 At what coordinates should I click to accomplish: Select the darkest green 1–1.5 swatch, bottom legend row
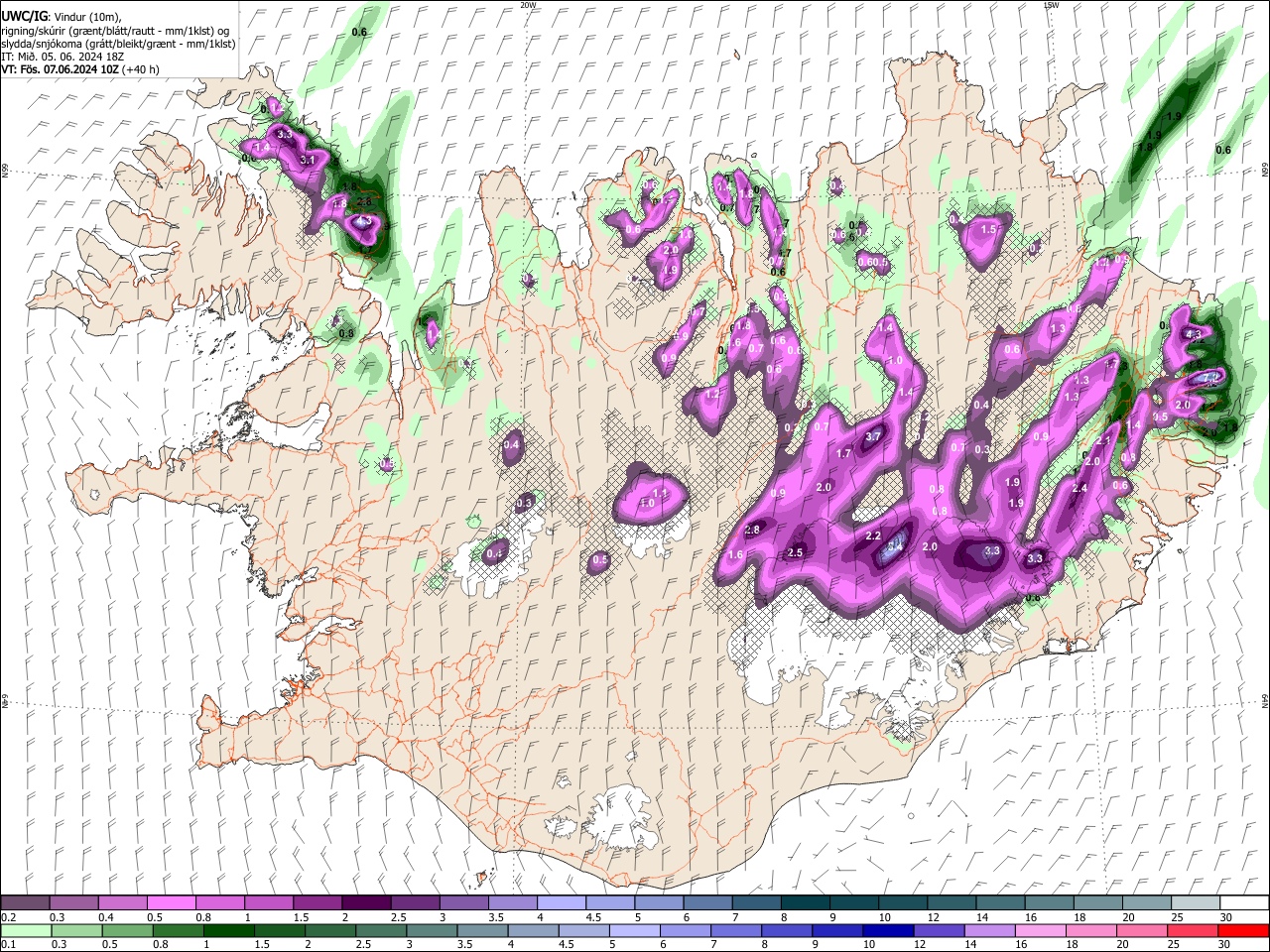click(x=228, y=930)
